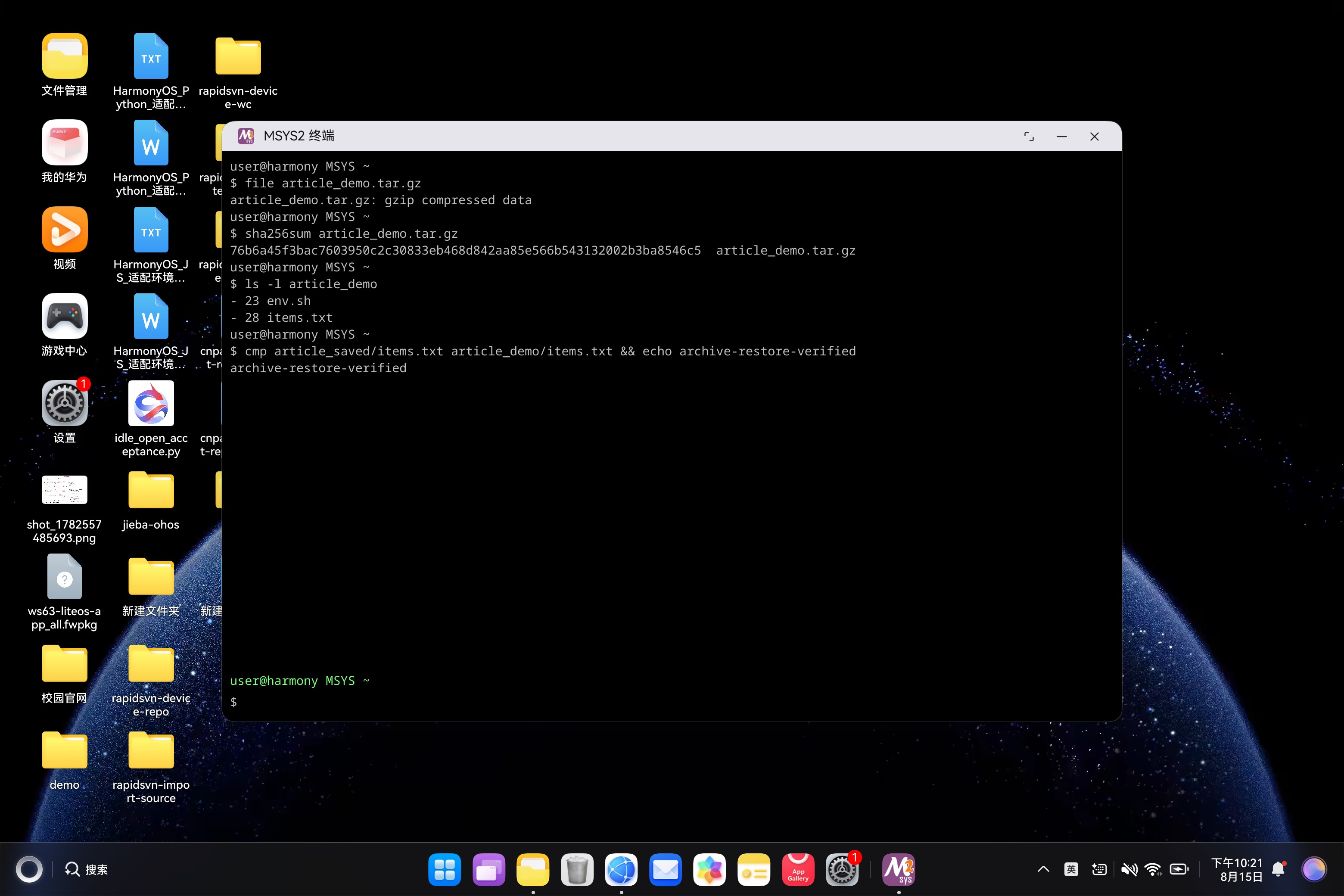Click the MSYS2 icon in the dock
This screenshot has height=896, width=1344.
click(x=899, y=869)
